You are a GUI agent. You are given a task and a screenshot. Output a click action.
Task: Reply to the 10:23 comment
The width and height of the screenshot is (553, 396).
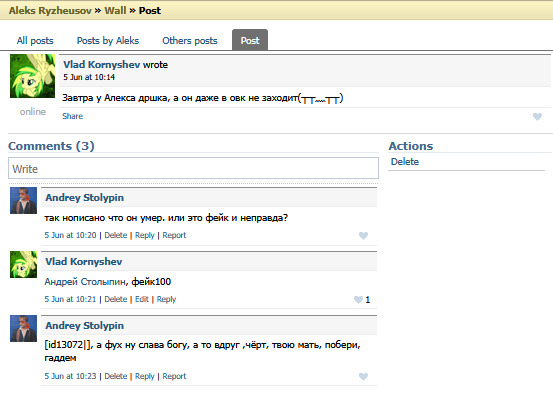click(145, 376)
